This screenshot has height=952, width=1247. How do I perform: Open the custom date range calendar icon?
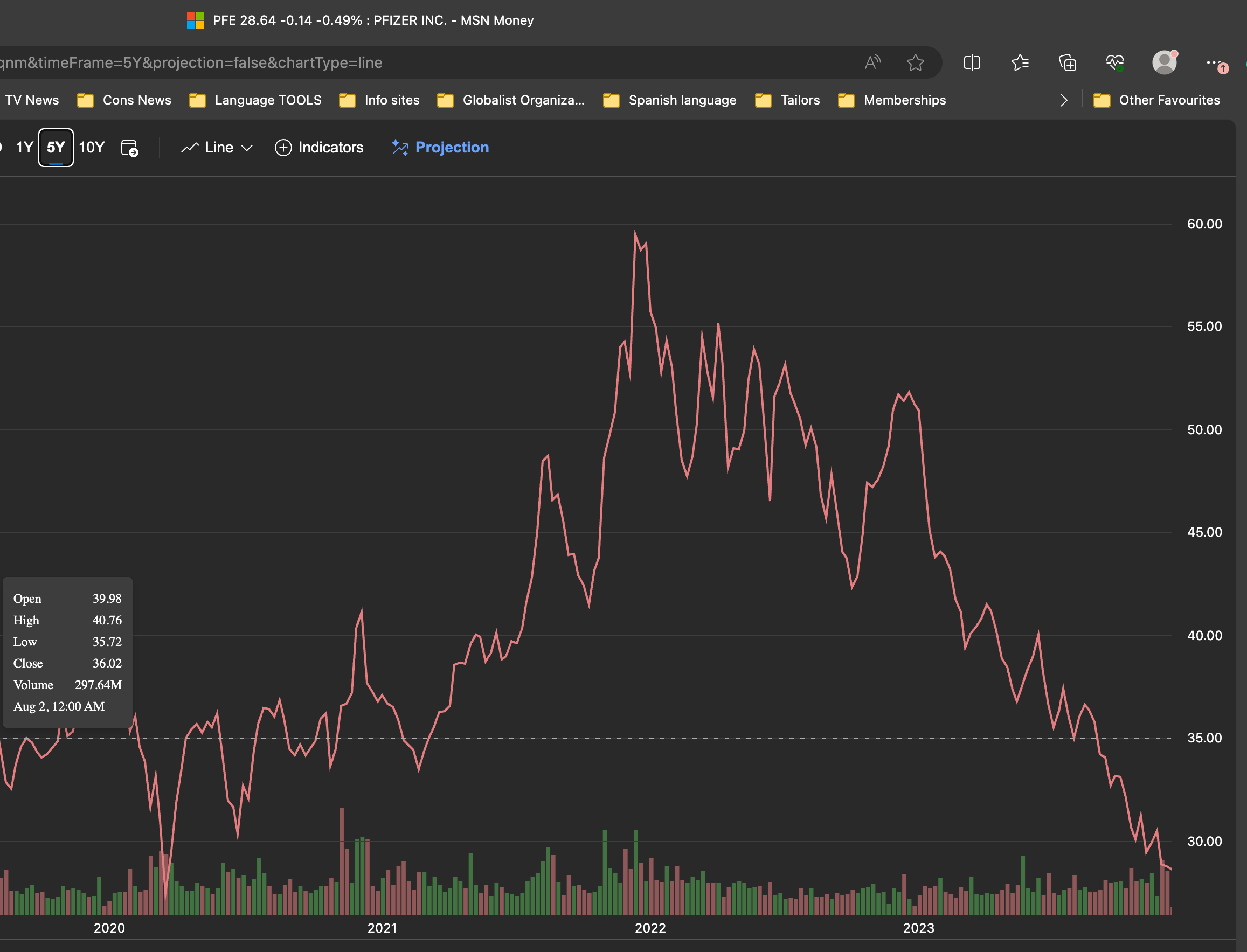coord(129,148)
